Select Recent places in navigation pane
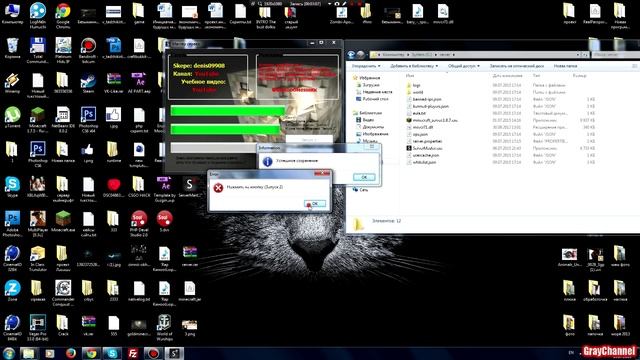This screenshot has height=360, width=640. 373,92
